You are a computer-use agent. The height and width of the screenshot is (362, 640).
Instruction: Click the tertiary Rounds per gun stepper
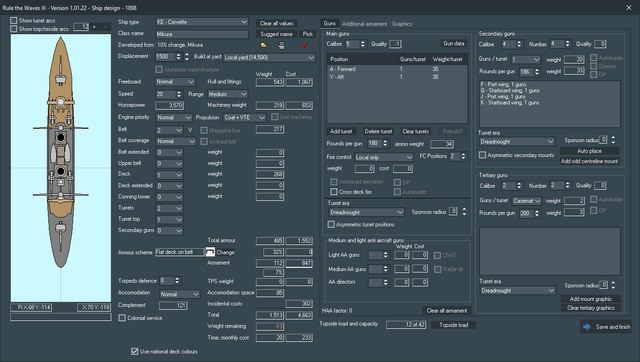[537, 213]
